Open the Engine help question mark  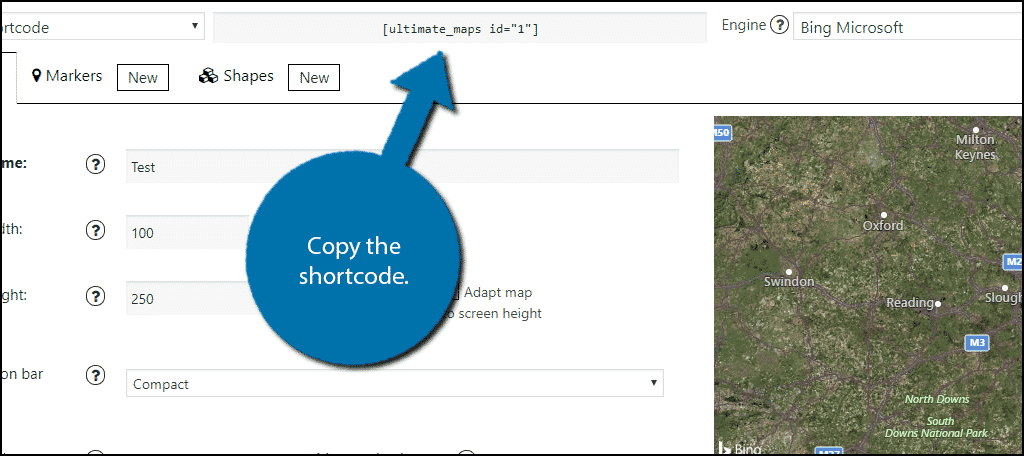779,26
